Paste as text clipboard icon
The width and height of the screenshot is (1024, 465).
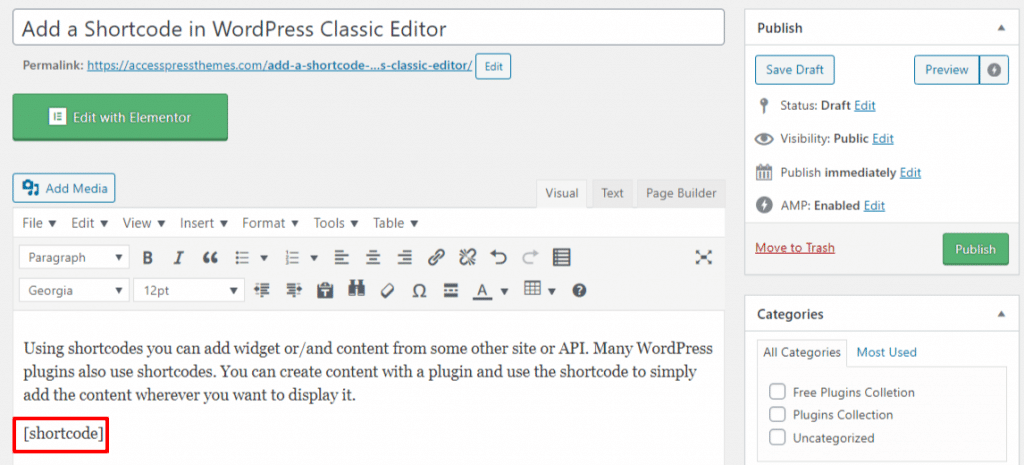pyautogui.click(x=325, y=290)
